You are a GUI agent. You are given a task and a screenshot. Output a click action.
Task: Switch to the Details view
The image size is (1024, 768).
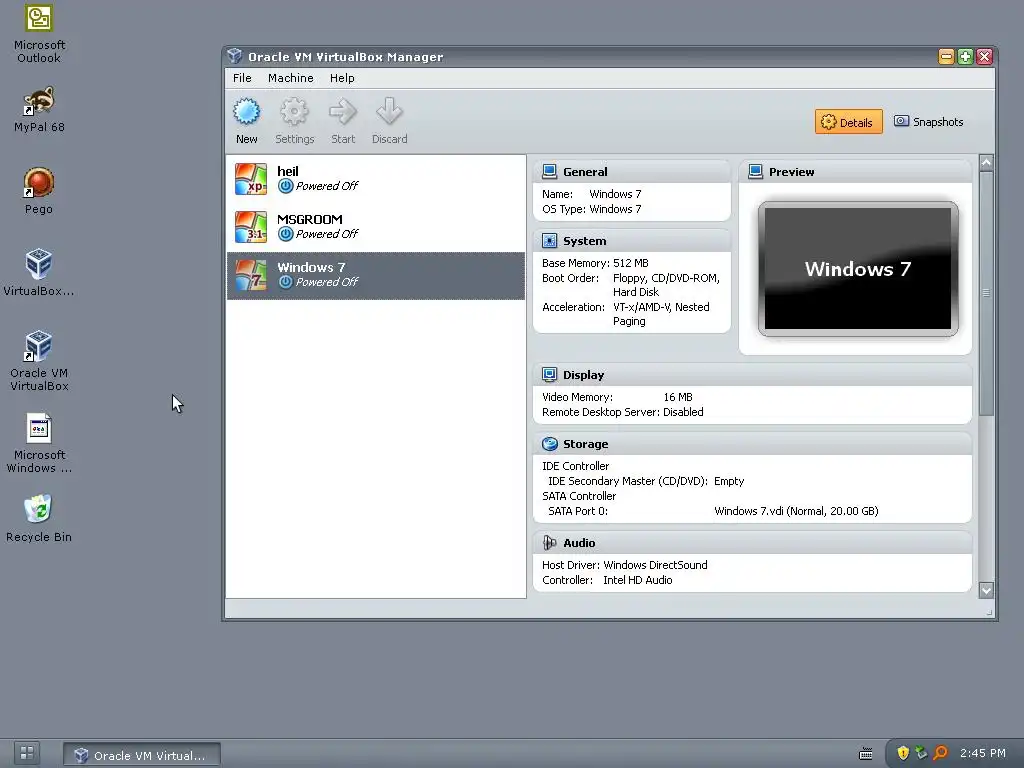point(848,122)
